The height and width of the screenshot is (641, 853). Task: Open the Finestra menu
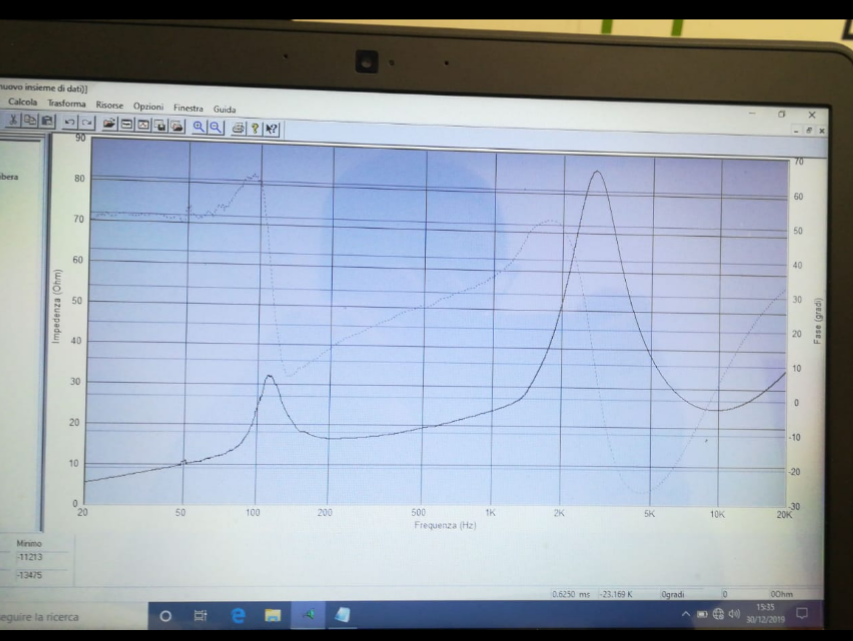coord(188,108)
